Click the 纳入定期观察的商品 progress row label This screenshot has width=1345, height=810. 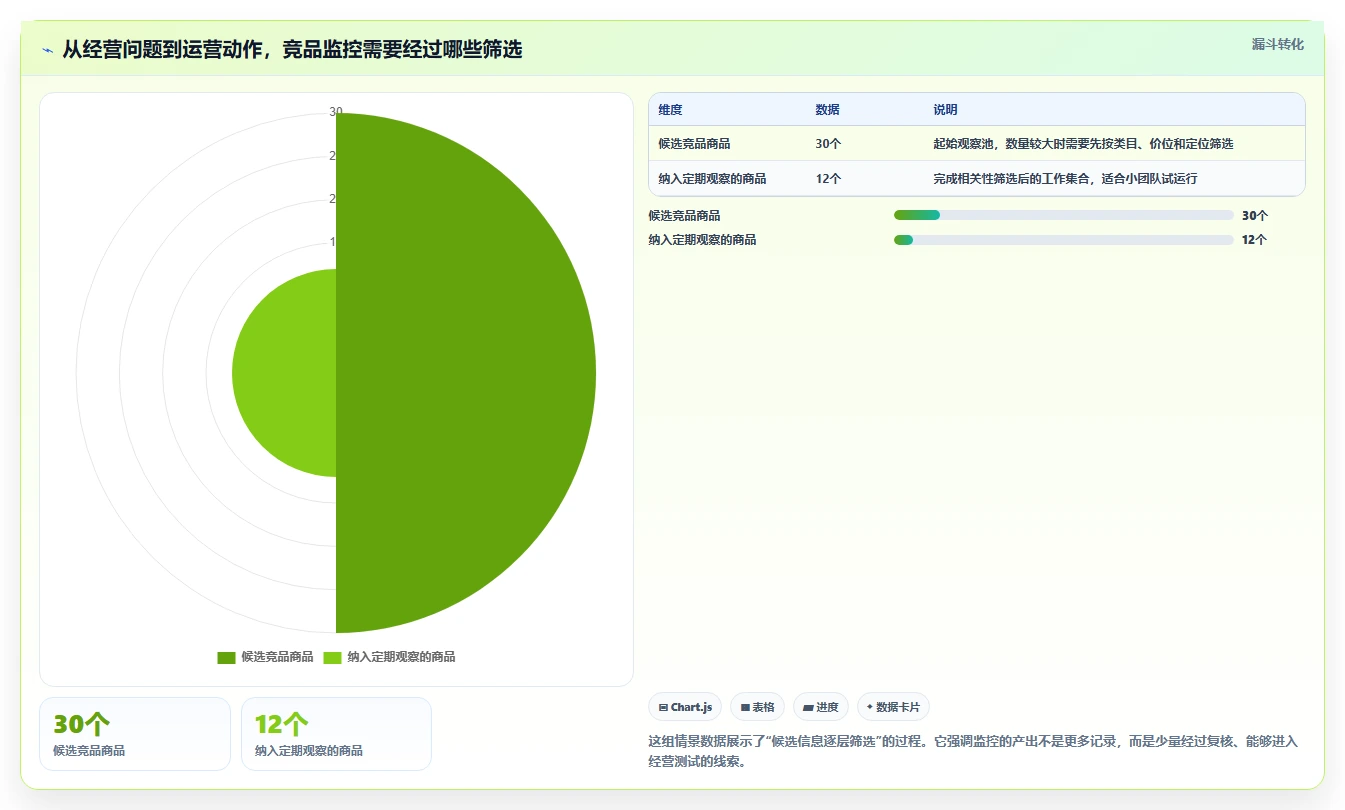[702, 240]
